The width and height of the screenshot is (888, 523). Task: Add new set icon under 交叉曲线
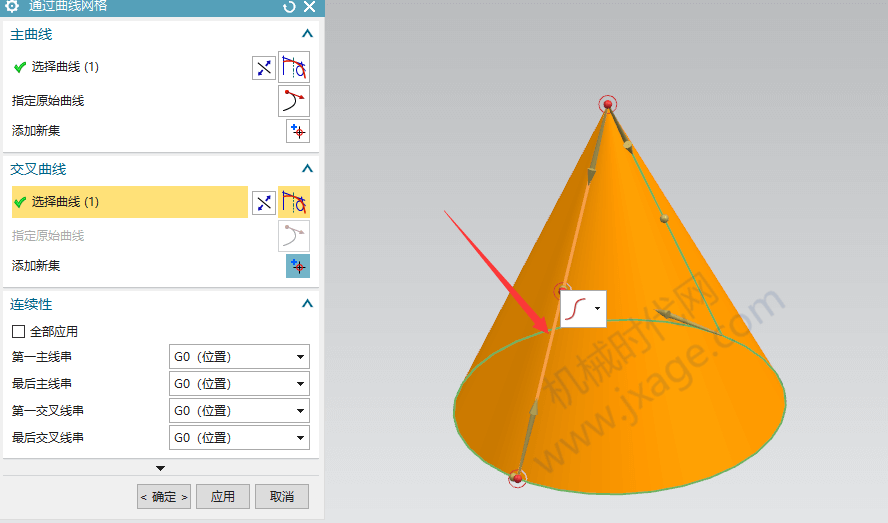point(298,266)
